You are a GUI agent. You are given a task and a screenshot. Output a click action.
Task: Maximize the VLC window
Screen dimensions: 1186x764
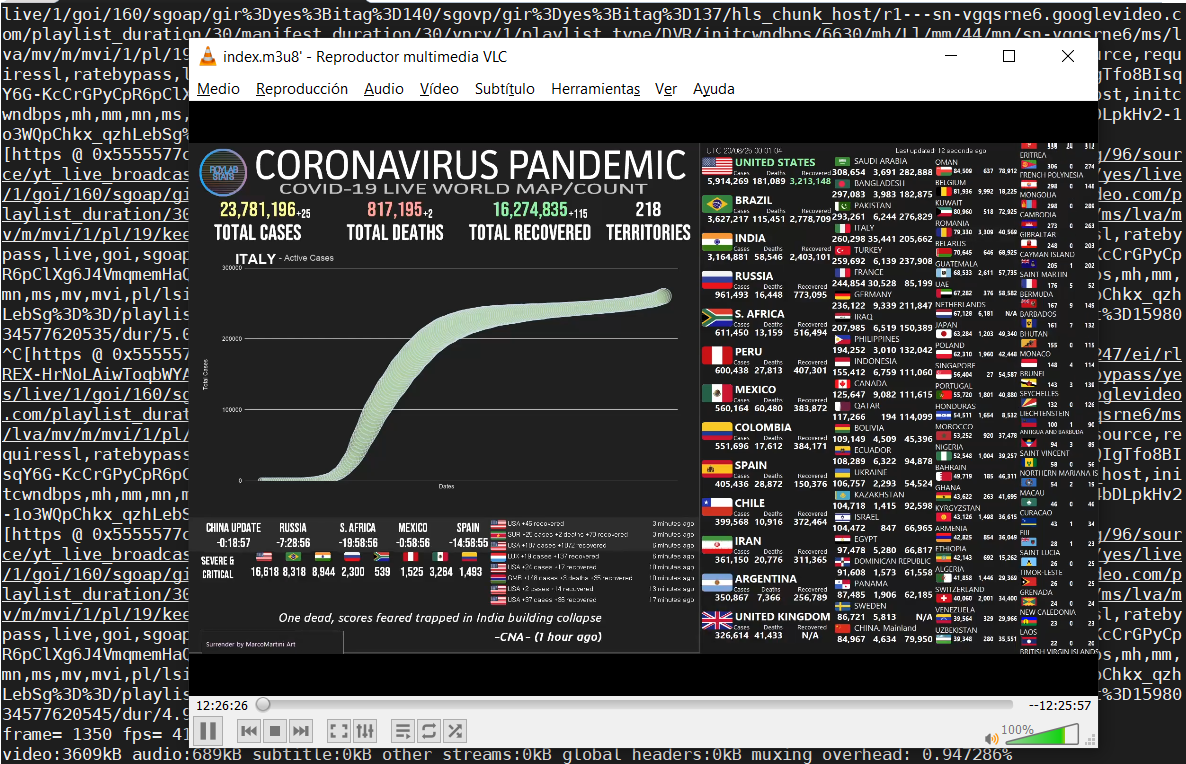pyautogui.click(x=1009, y=56)
